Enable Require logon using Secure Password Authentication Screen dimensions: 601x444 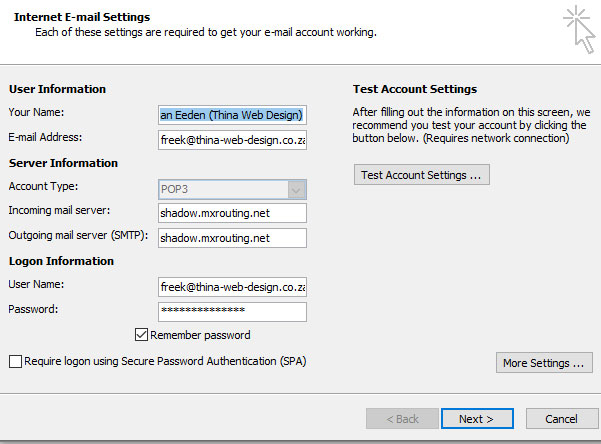[x=14, y=361]
